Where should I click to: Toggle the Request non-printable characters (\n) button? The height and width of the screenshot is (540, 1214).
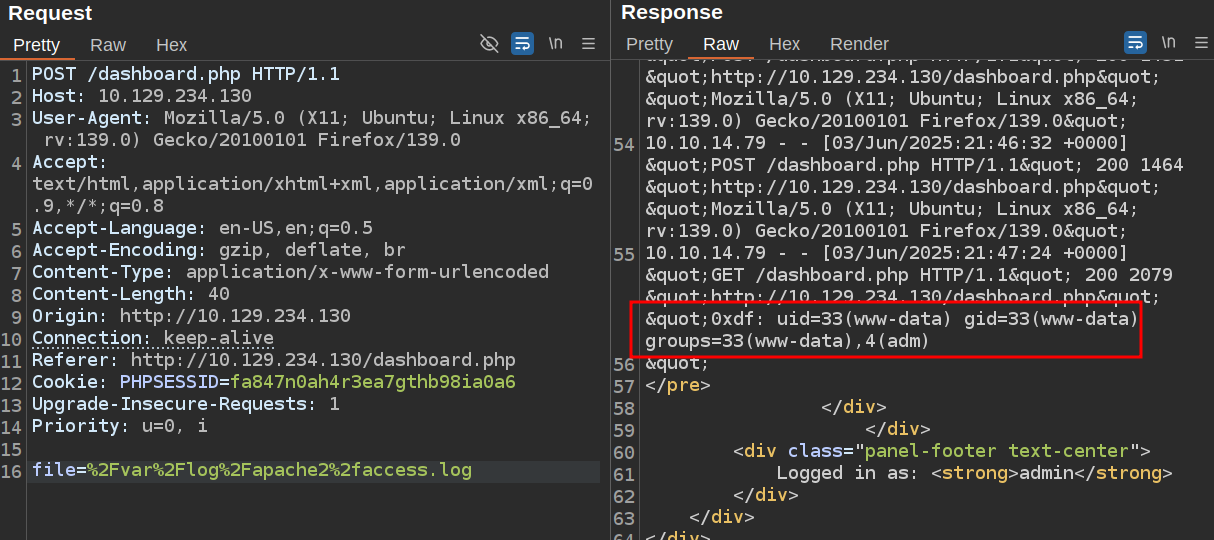(556, 43)
